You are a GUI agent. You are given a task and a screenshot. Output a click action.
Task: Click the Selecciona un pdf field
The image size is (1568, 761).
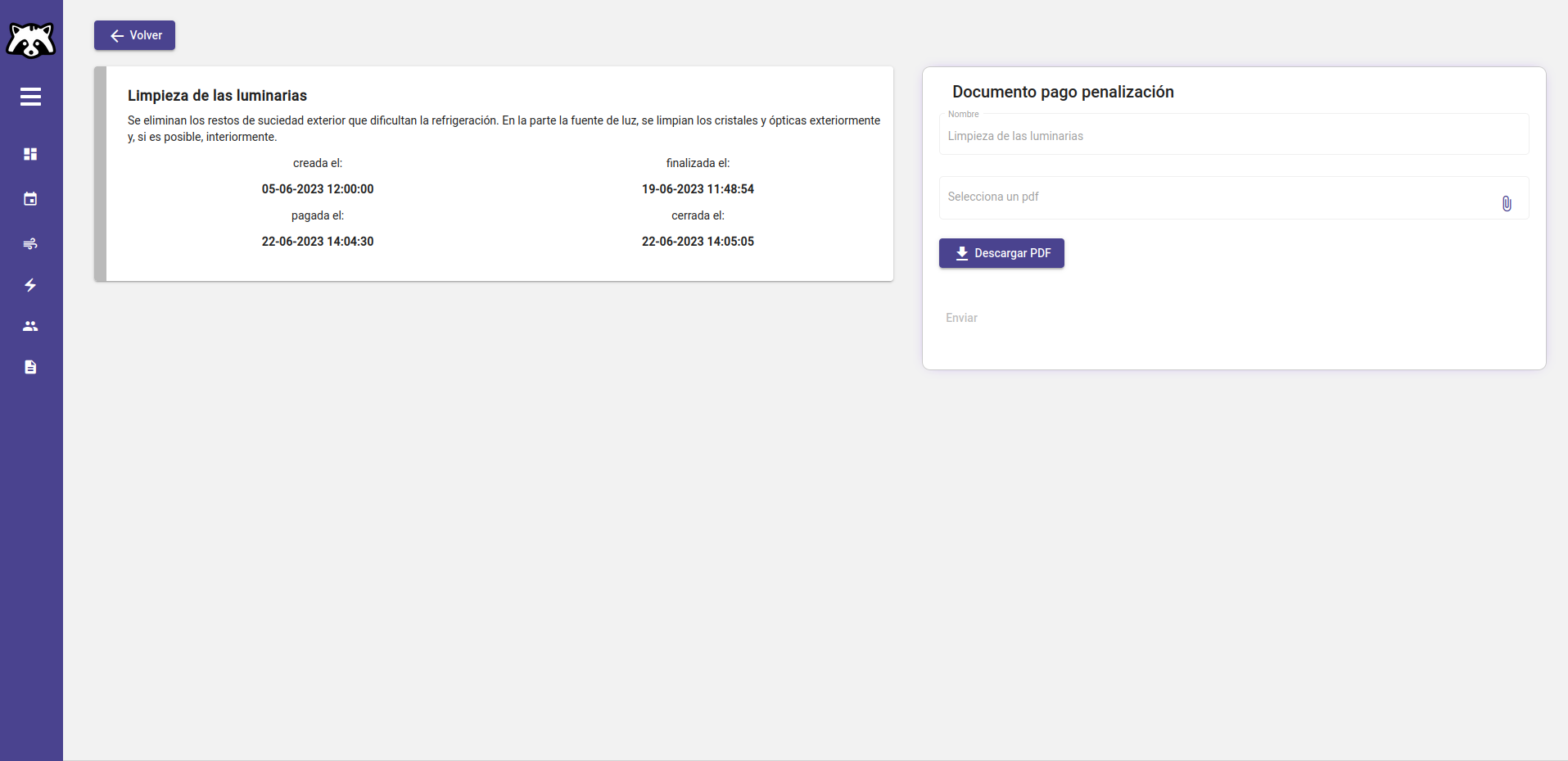(x=1234, y=197)
